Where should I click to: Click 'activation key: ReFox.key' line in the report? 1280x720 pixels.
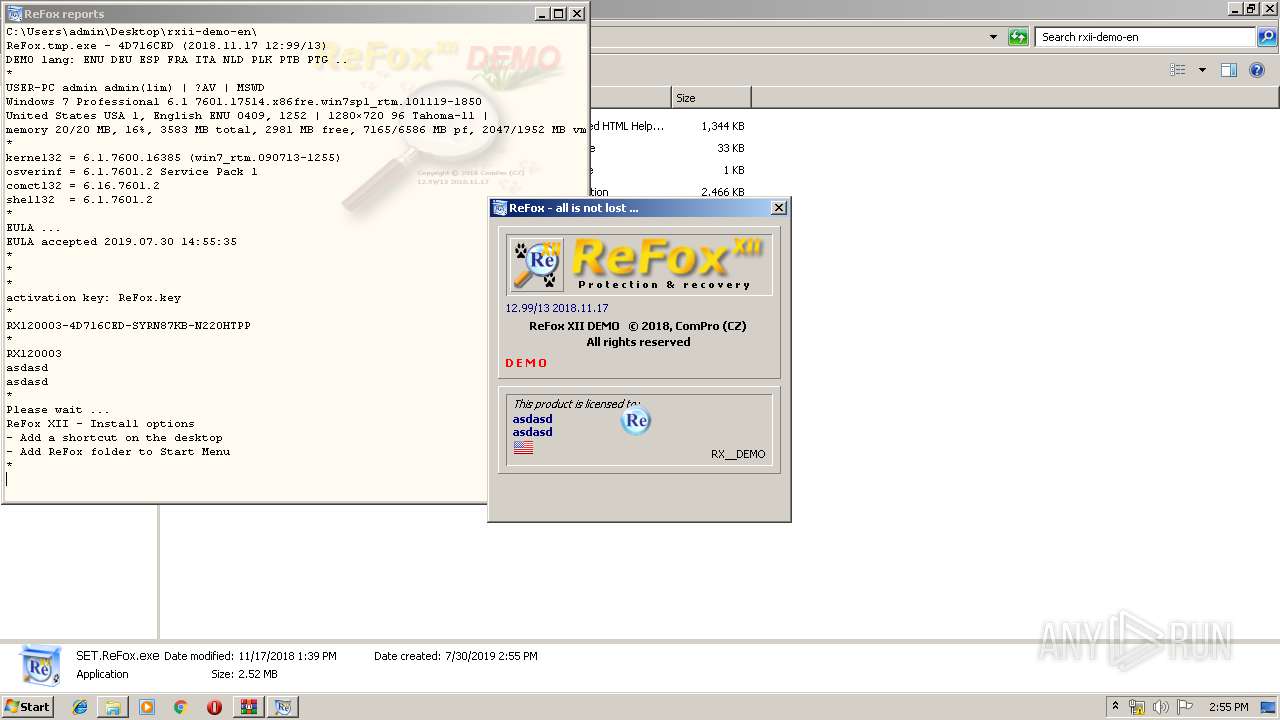point(93,298)
